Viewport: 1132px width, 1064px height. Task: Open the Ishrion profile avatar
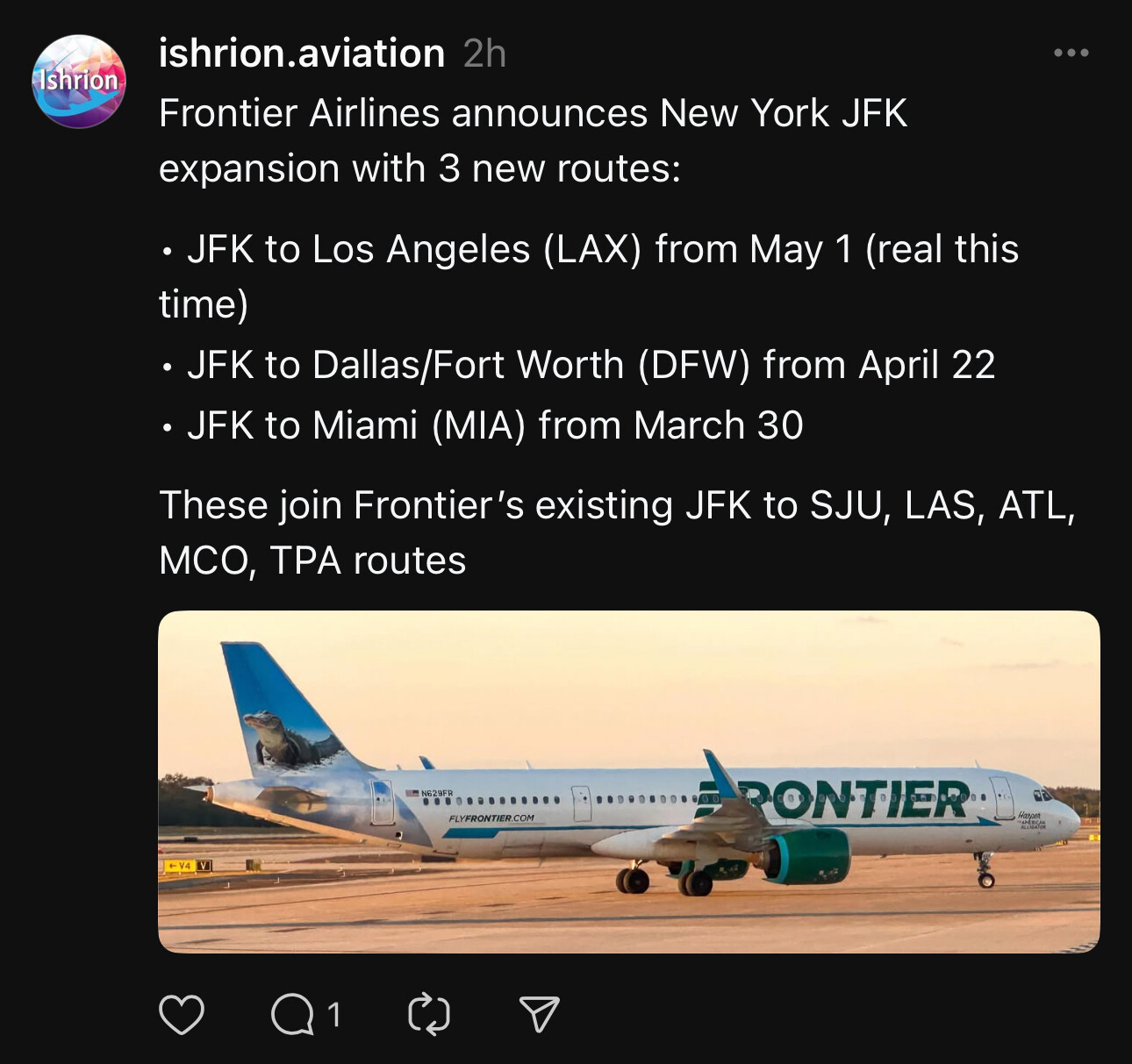[79, 82]
